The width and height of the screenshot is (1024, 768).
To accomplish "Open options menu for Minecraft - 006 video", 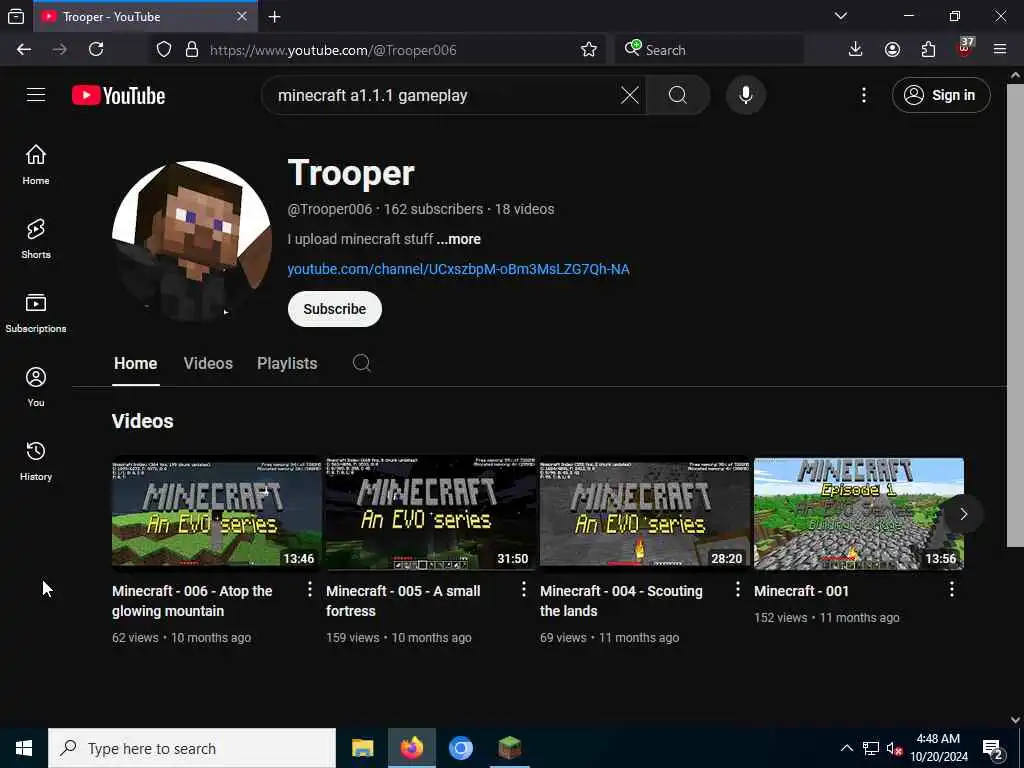I will click(310, 590).
